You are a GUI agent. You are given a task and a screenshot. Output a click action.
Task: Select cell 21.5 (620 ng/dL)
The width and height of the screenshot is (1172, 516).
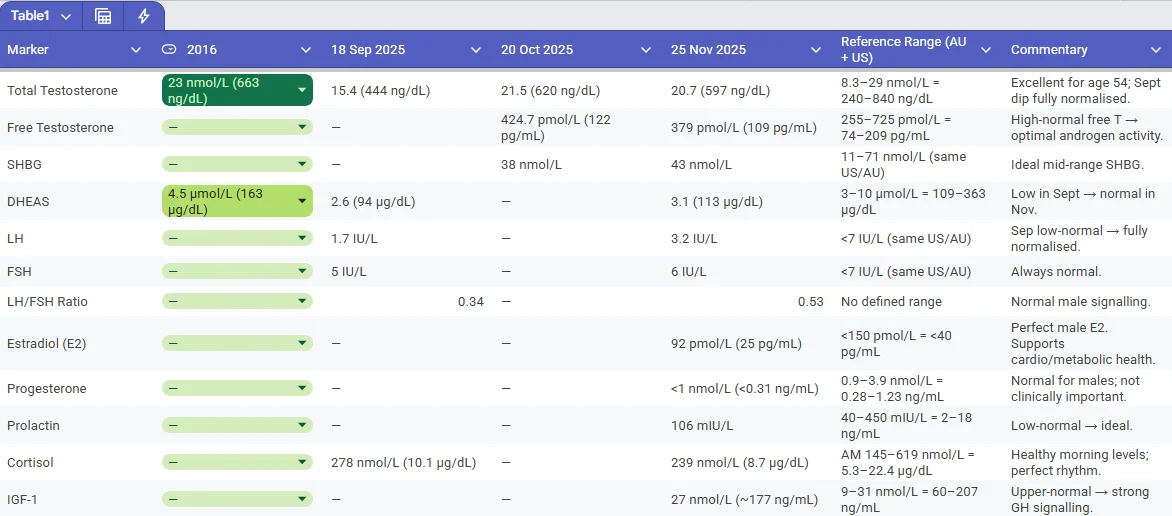tap(550, 90)
